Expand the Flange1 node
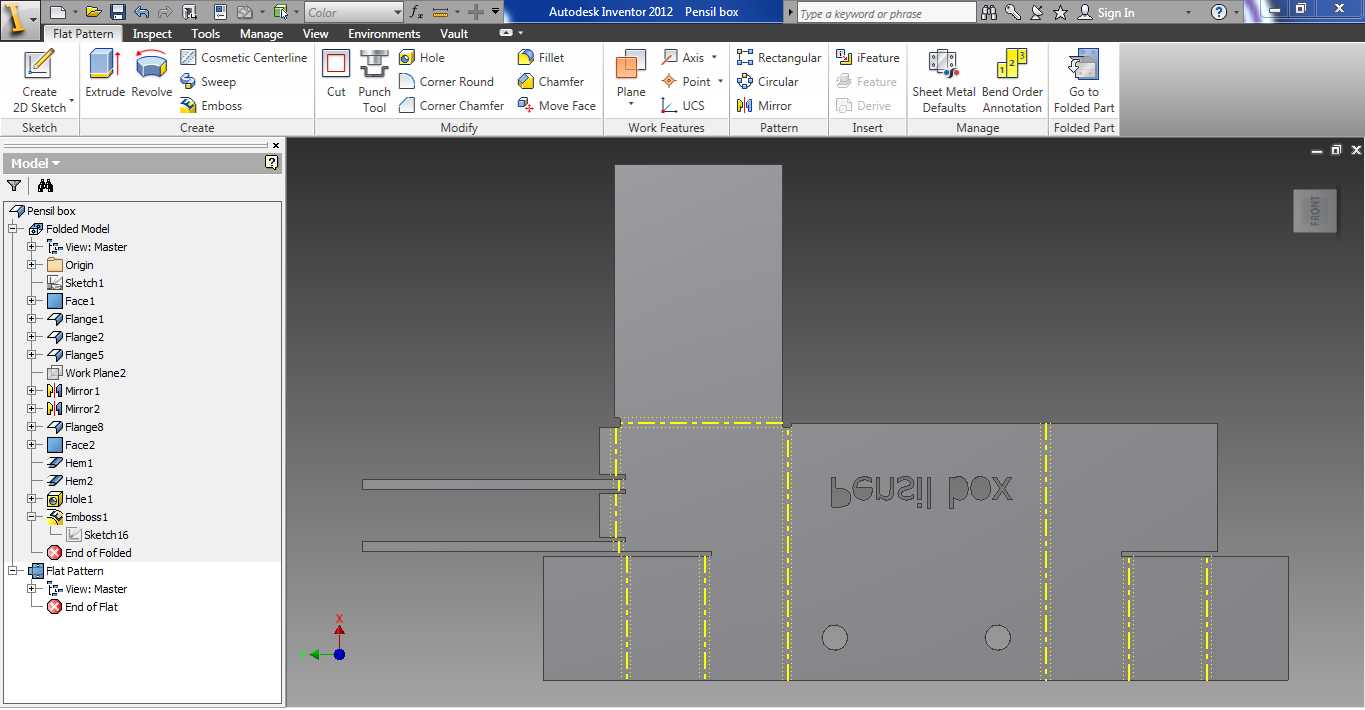Viewport: 1365px width, 710px height. click(32, 319)
